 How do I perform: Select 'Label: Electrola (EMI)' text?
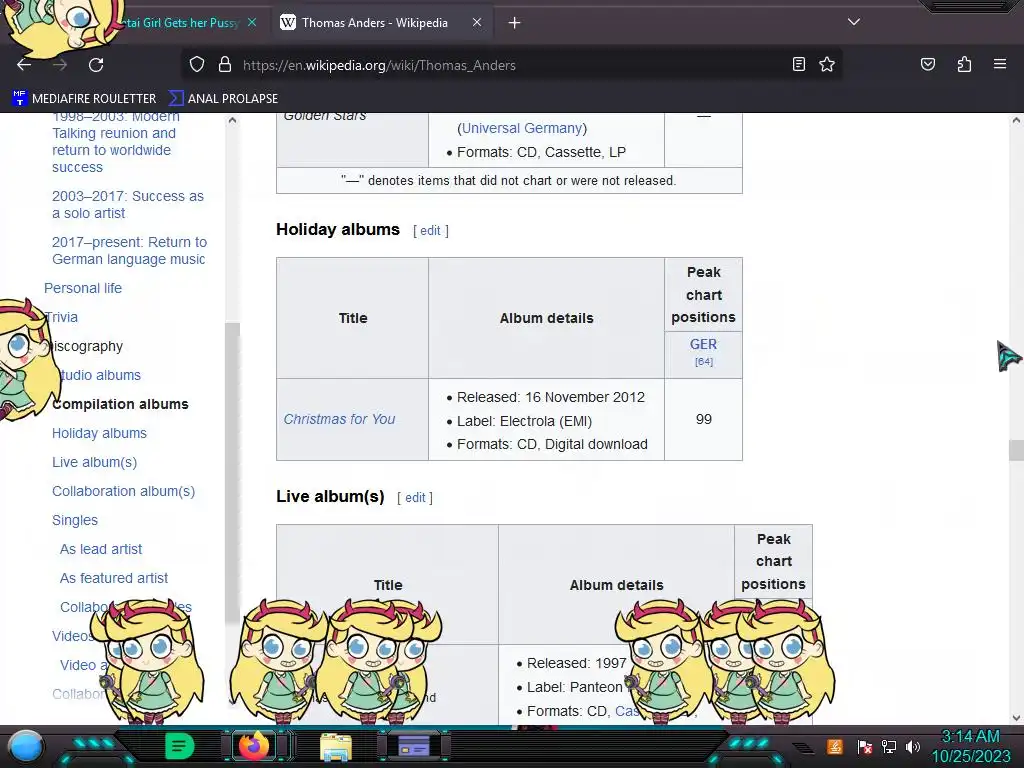click(524, 421)
